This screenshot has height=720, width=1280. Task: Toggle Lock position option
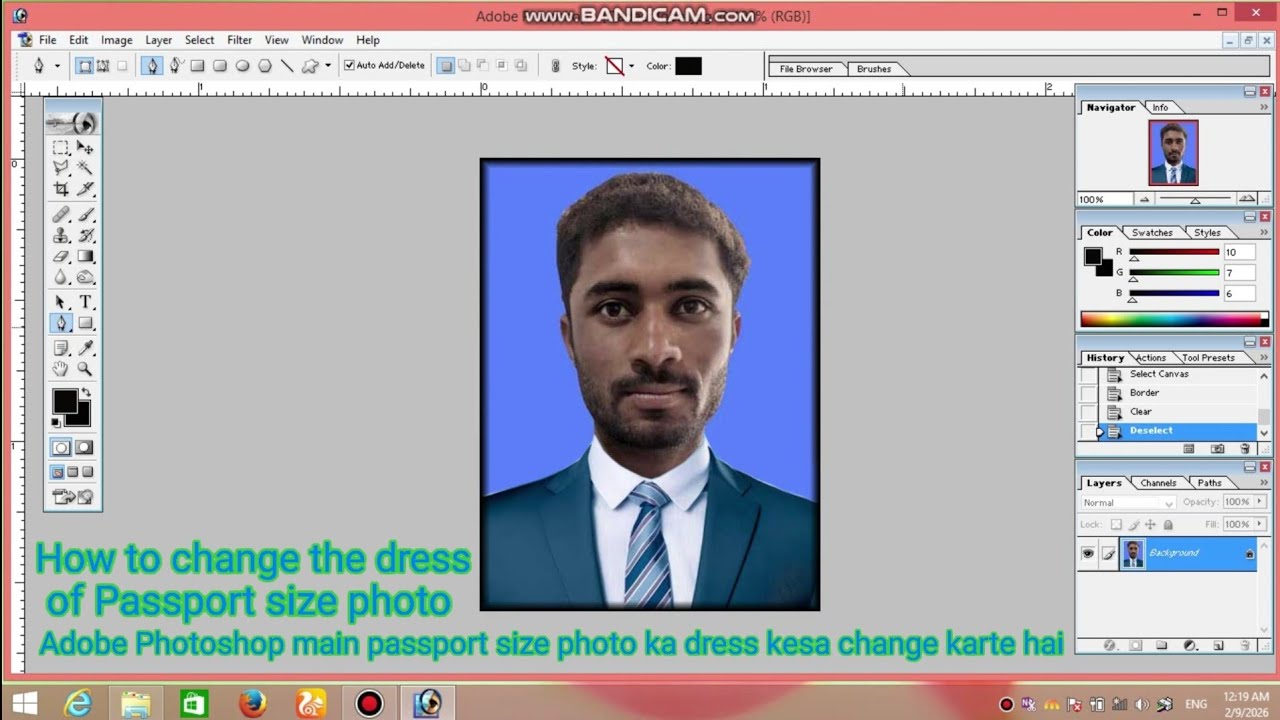1150,525
